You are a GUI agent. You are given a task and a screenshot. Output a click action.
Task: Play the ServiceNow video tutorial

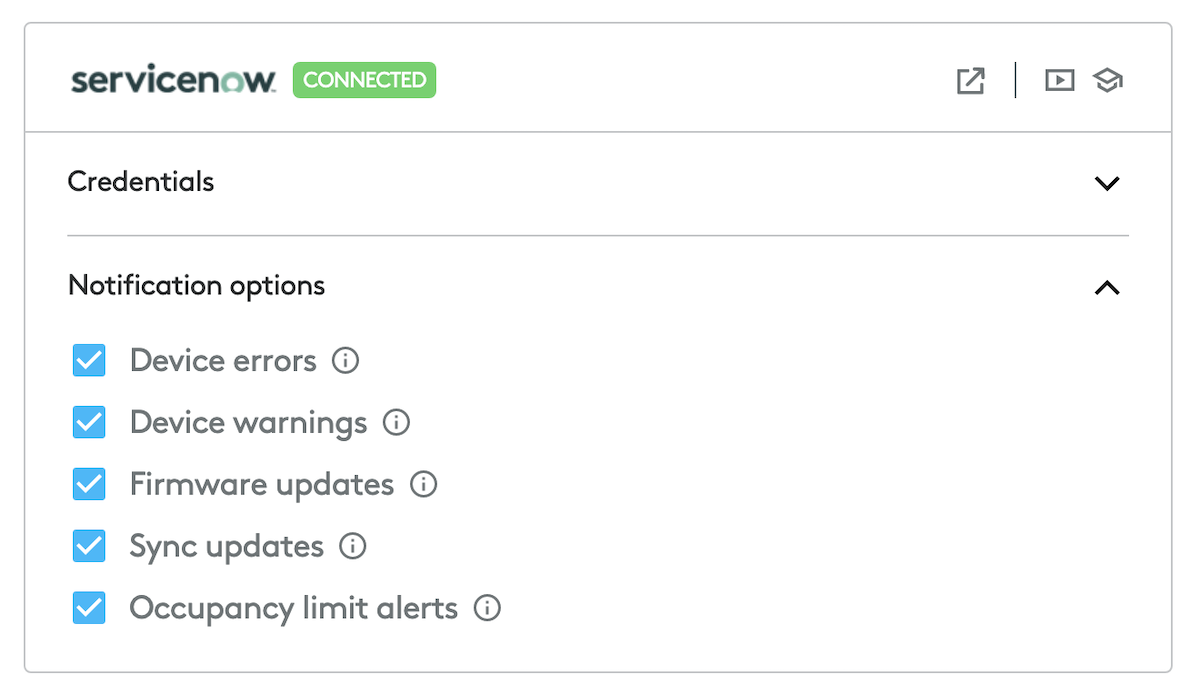1059,80
